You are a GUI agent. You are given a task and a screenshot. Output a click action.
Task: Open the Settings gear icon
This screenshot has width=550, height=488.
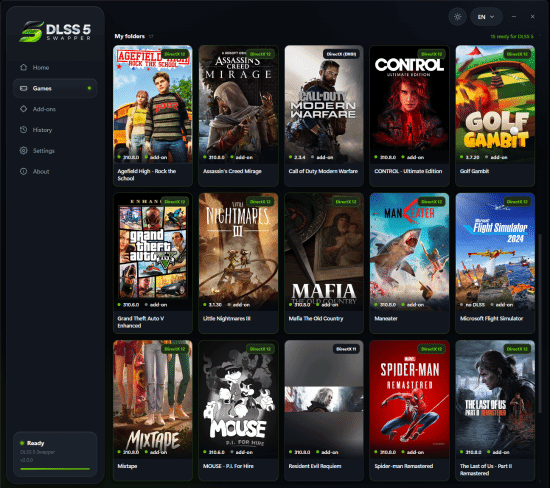[24, 151]
